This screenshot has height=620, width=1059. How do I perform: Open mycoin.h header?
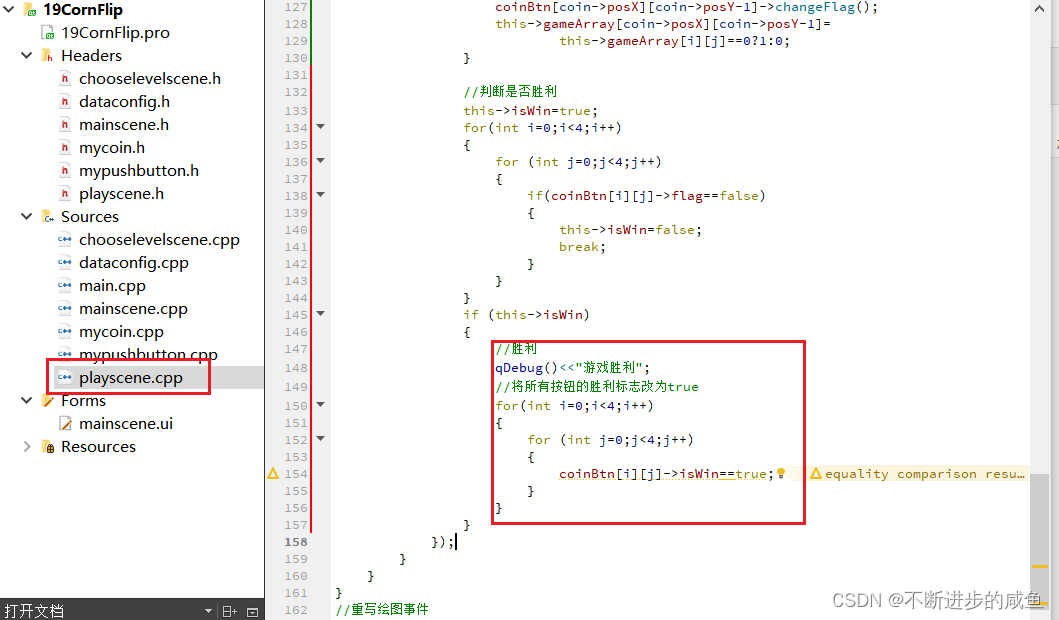111,147
